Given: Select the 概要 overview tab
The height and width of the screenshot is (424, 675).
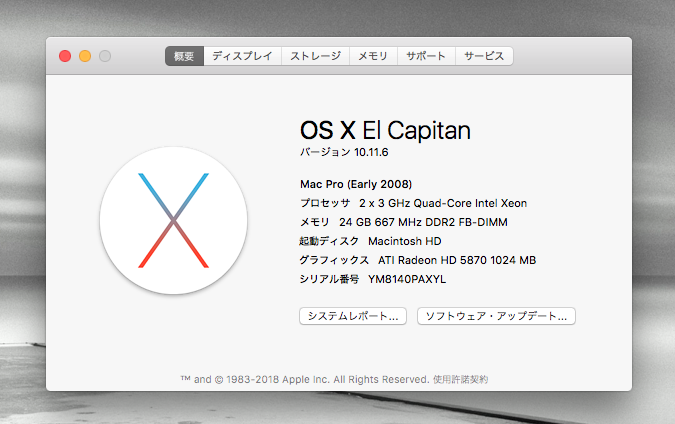Looking at the screenshot, I should coord(184,56).
